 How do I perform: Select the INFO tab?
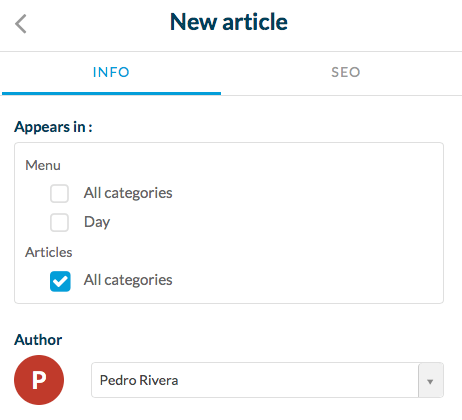click(x=111, y=72)
